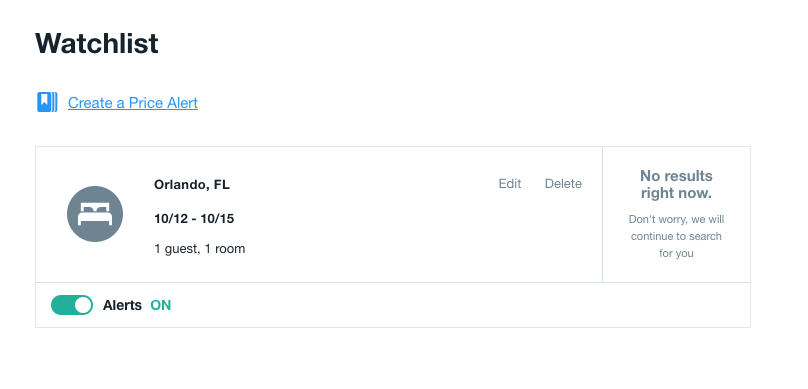Screen dimensions: 808x389
Task: Click the Alerts label beside the switch
Action: point(122,306)
